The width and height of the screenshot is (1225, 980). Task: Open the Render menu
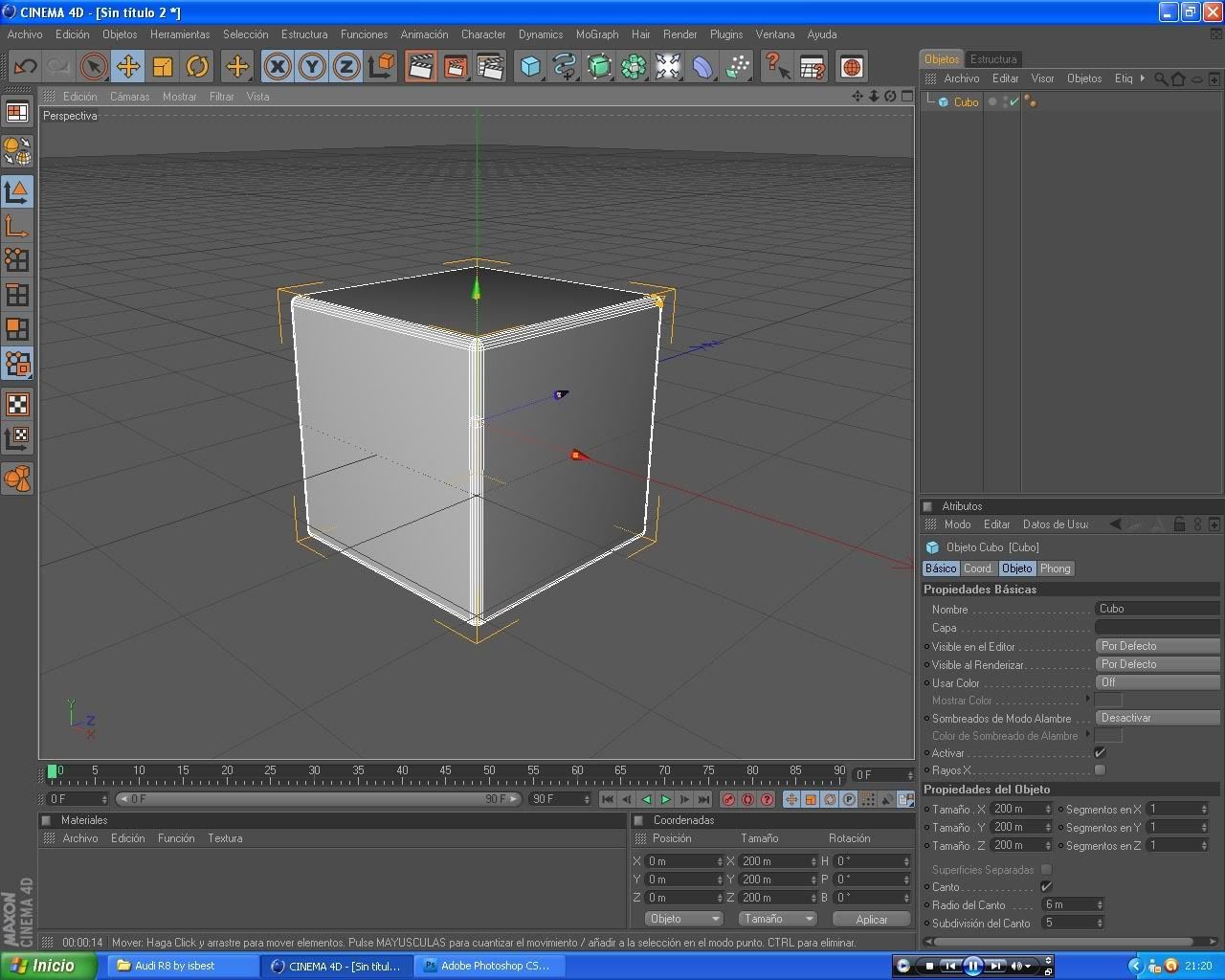[679, 34]
